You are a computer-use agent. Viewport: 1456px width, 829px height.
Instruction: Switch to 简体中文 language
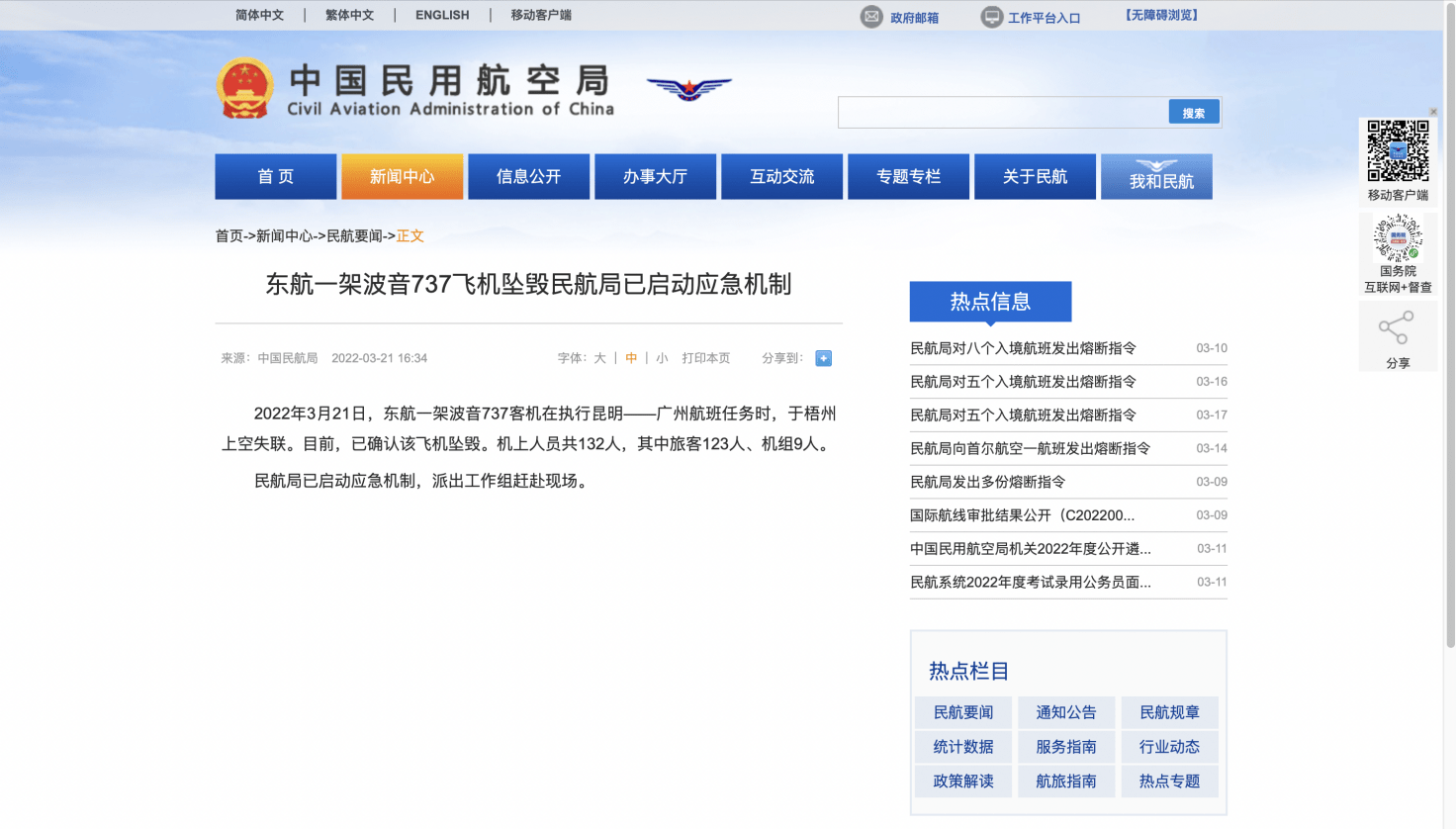pos(259,15)
